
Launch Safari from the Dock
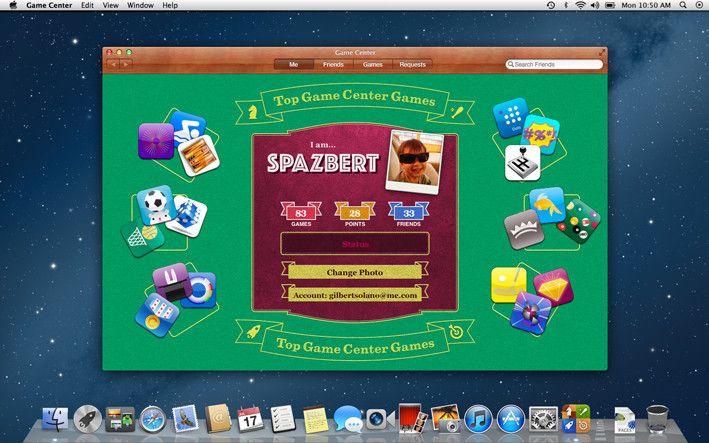[152, 419]
